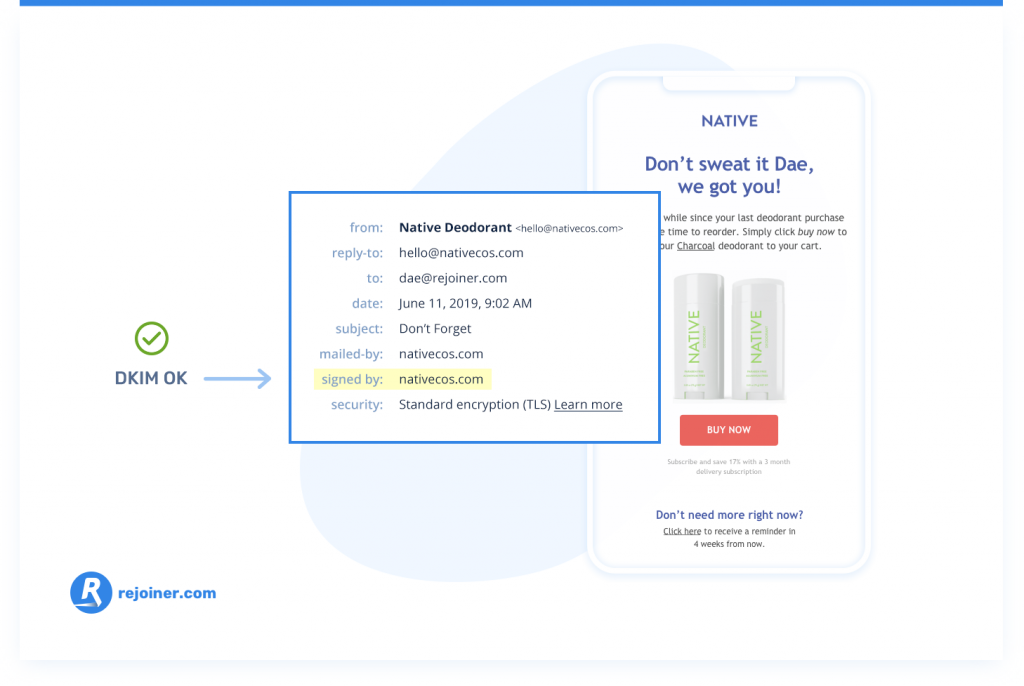The width and height of the screenshot is (1024, 686).
Task: Select the date June 11, 2019, 9:02 AM
Action: point(465,303)
